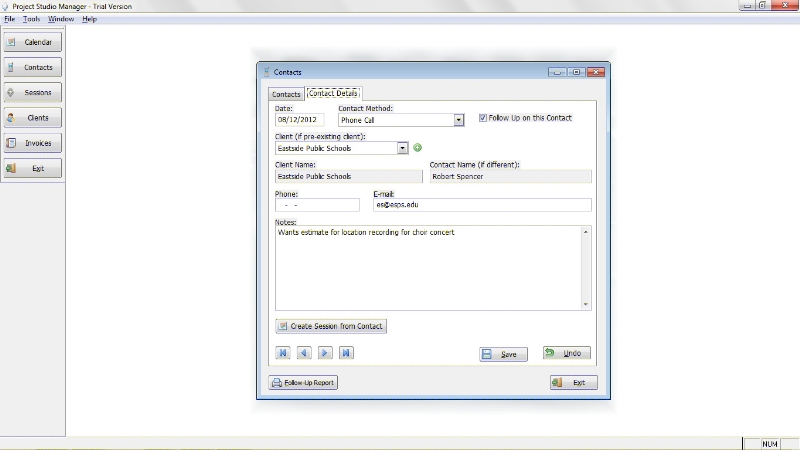The image size is (800, 450).
Task: Open Sessions from the sidebar
Action: (x=33, y=92)
